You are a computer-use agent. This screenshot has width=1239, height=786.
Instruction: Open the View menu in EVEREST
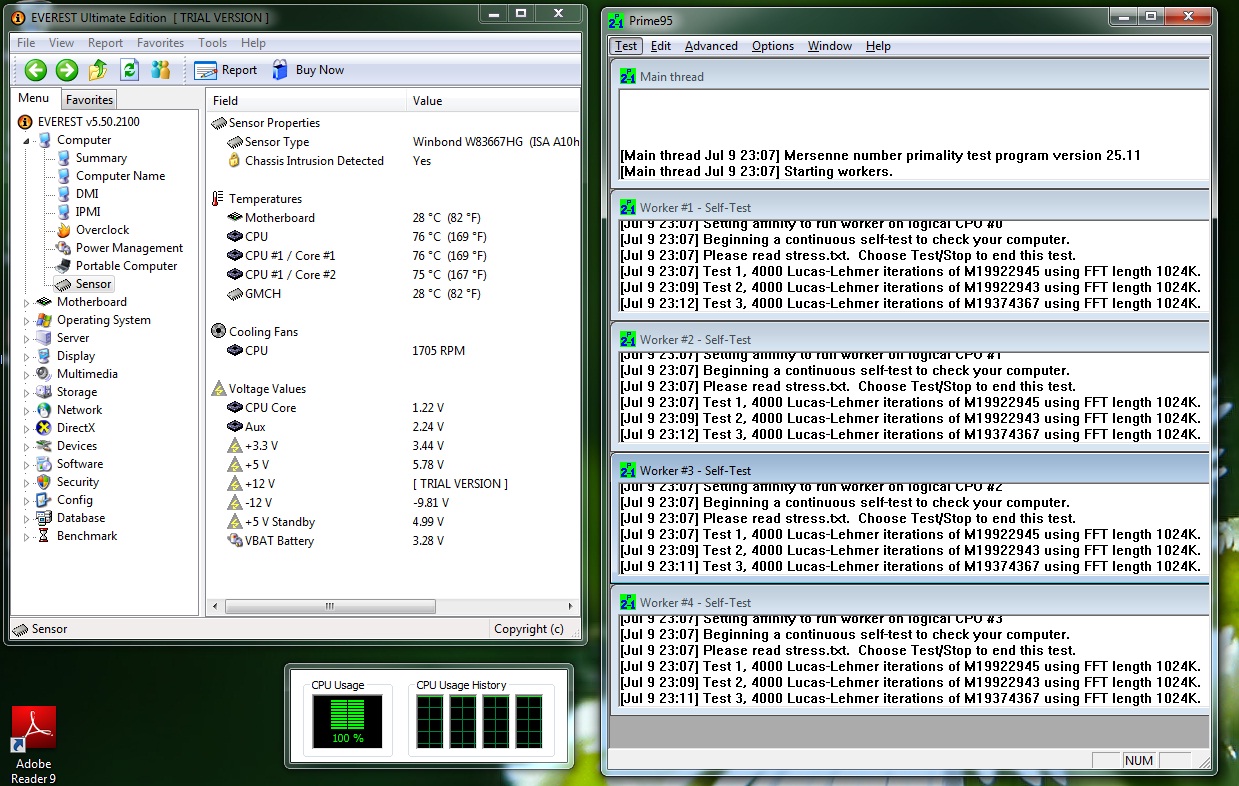pyautogui.click(x=61, y=43)
